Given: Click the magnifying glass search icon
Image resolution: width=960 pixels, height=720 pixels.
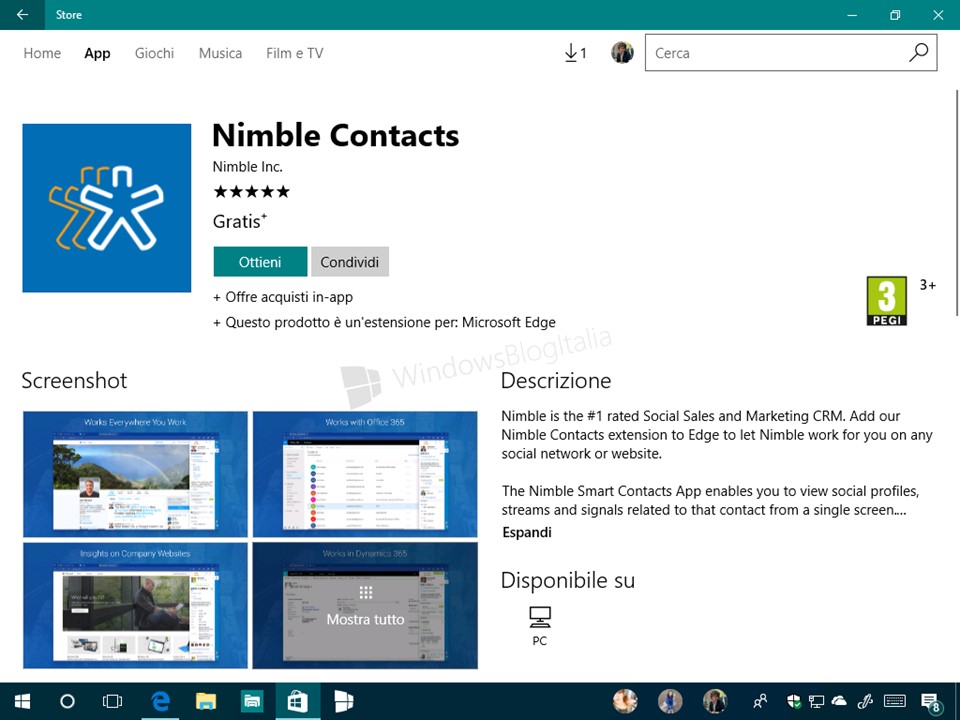Looking at the screenshot, I should click(x=918, y=53).
